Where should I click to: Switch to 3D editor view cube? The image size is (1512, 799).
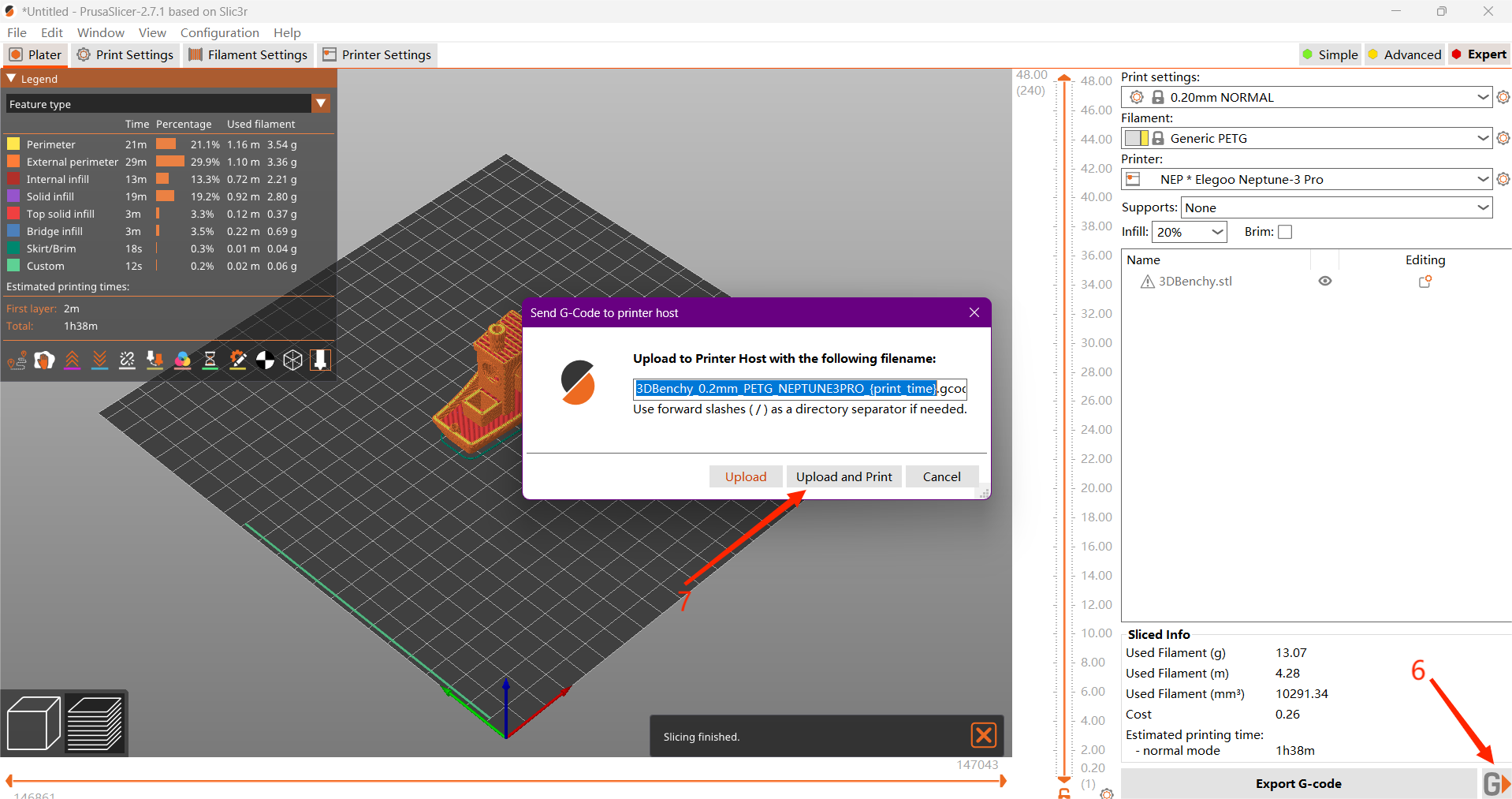(33, 722)
